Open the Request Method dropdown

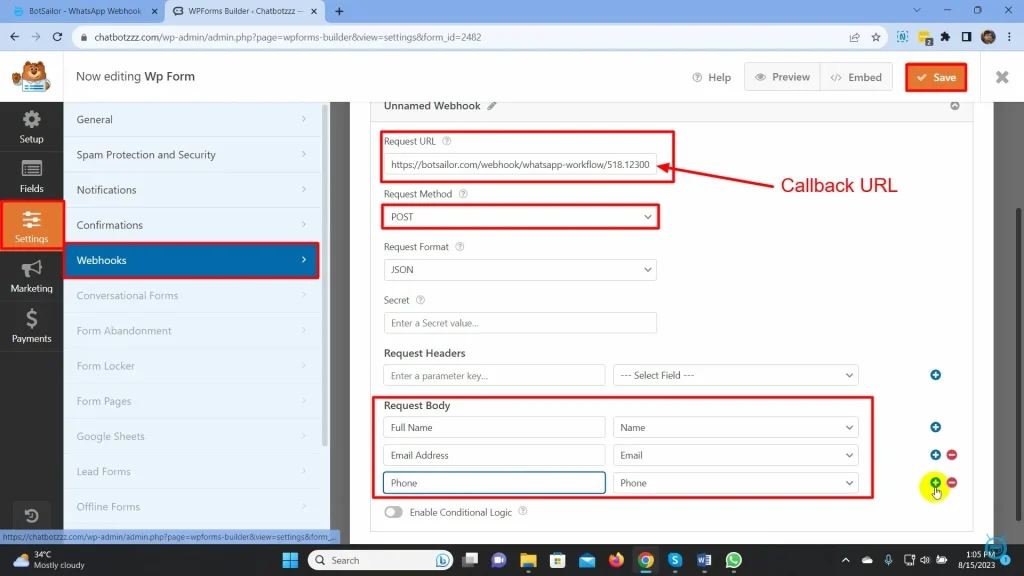[520, 217]
